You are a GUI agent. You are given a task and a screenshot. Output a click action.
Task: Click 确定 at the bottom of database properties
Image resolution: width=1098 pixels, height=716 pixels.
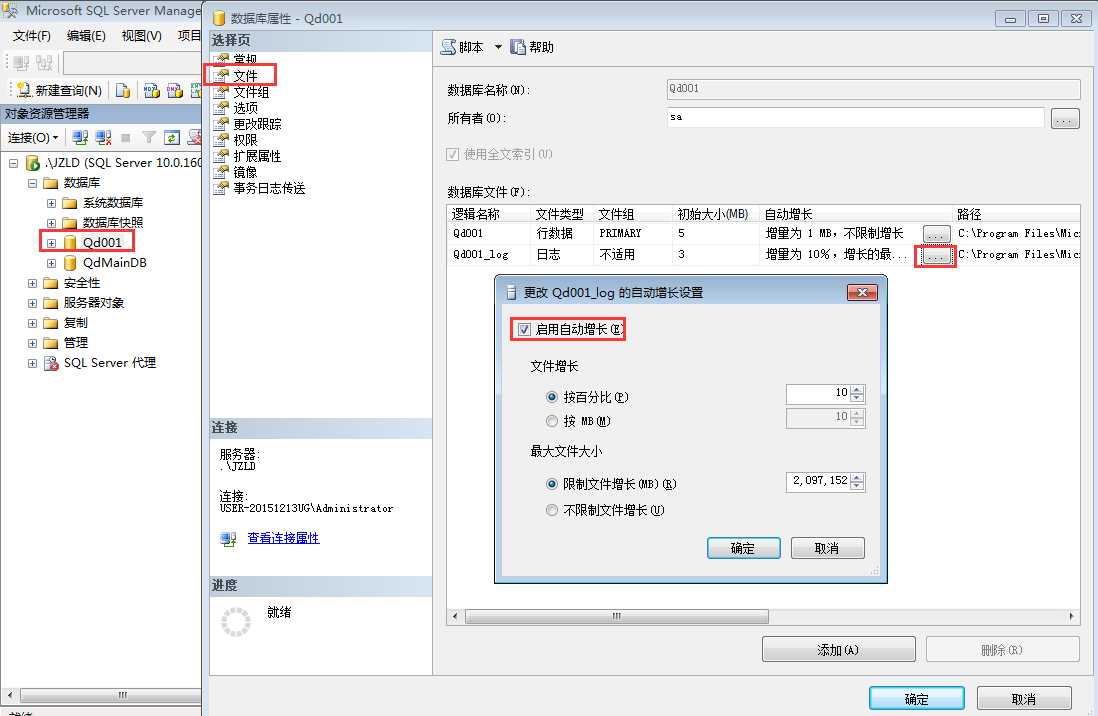tap(917, 698)
